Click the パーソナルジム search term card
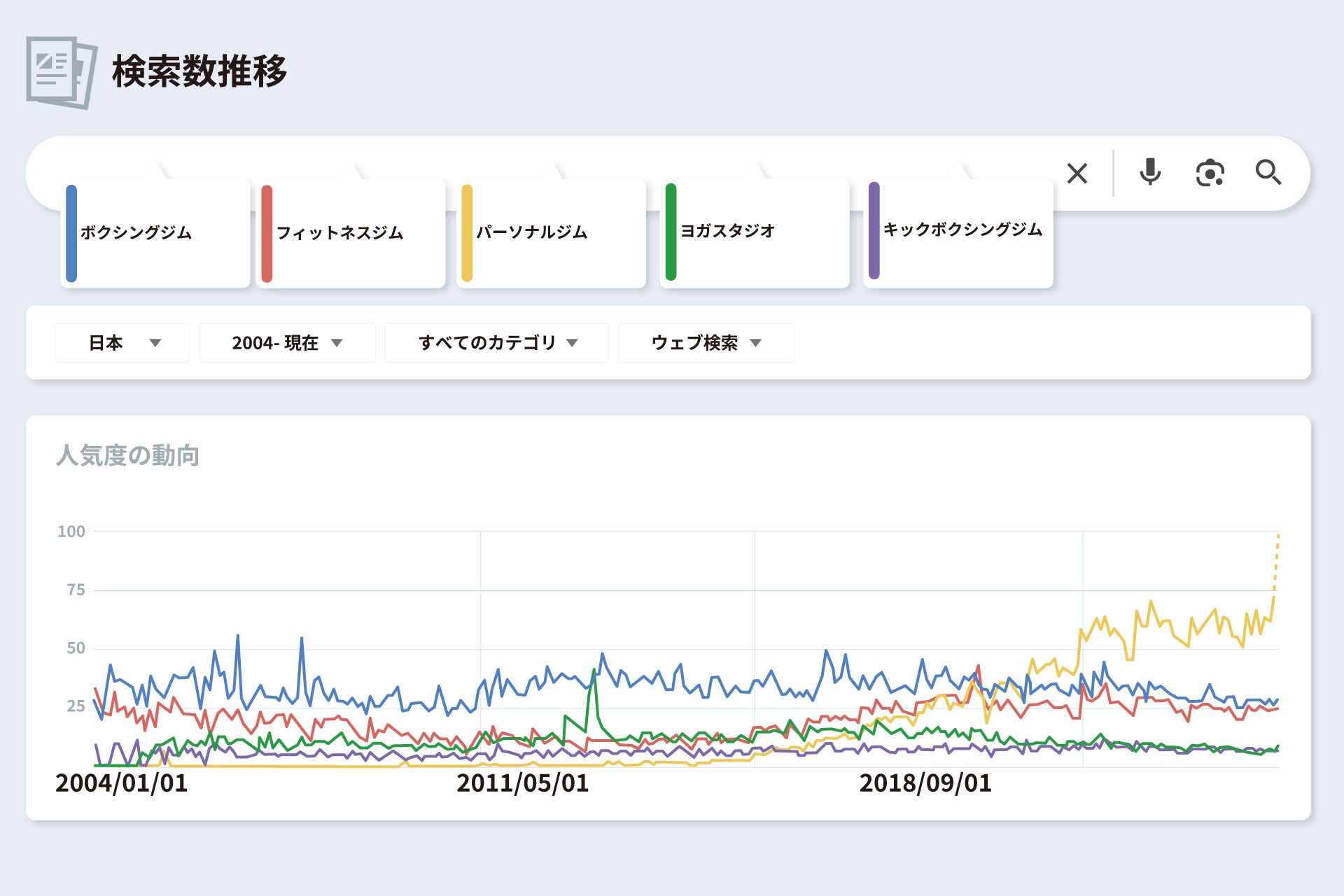 point(552,233)
